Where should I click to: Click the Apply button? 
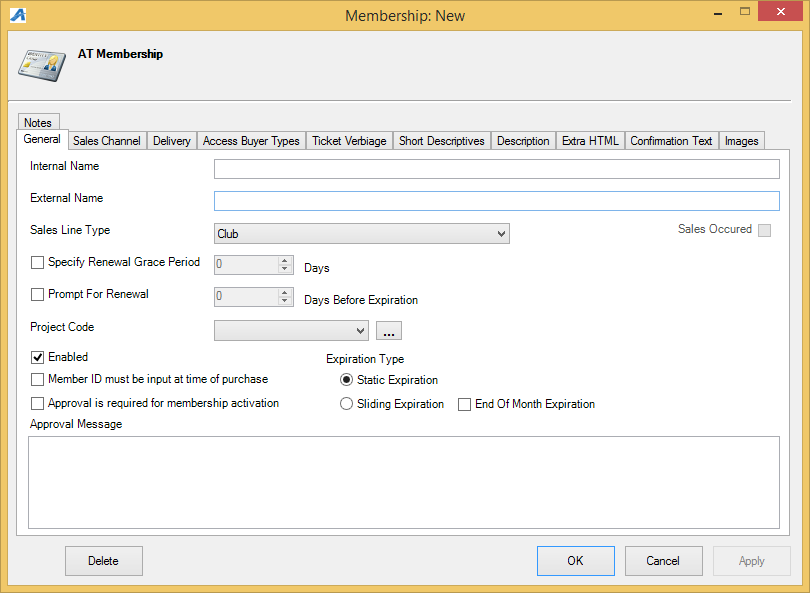click(x=752, y=561)
